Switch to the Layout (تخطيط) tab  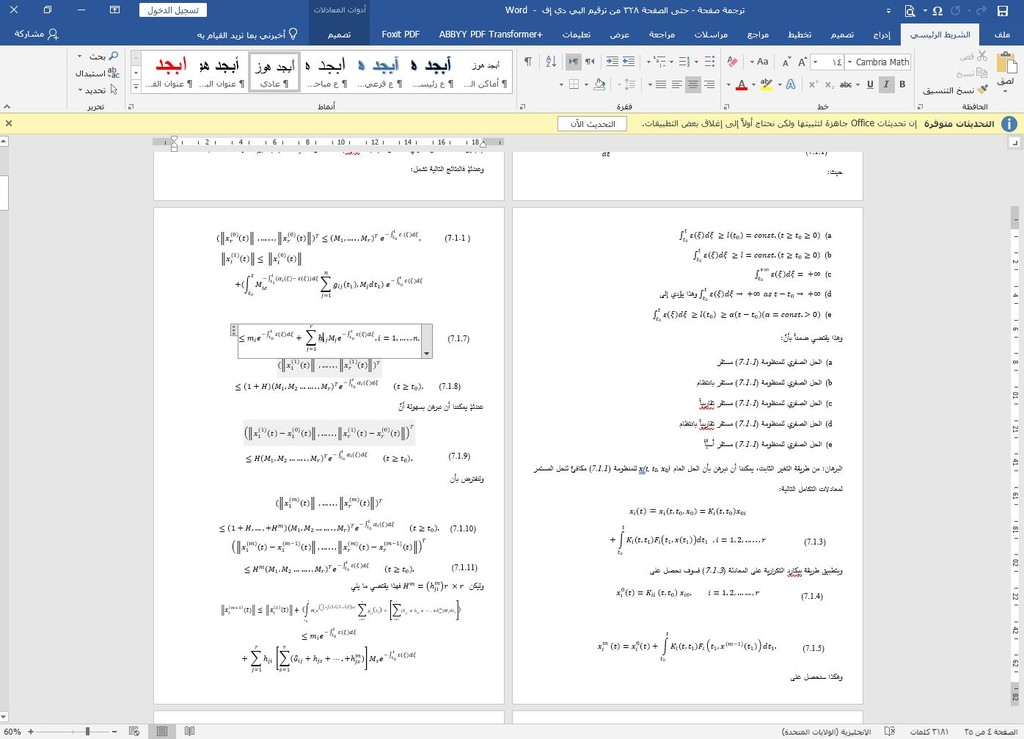[799, 35]
